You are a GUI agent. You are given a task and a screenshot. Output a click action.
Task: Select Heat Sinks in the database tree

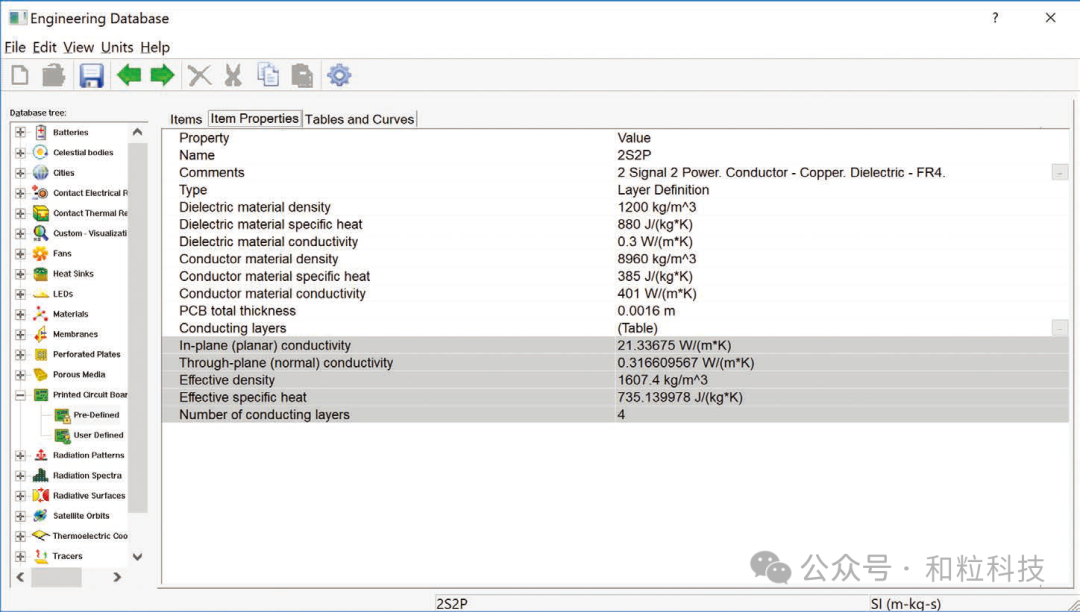[73, 273]
